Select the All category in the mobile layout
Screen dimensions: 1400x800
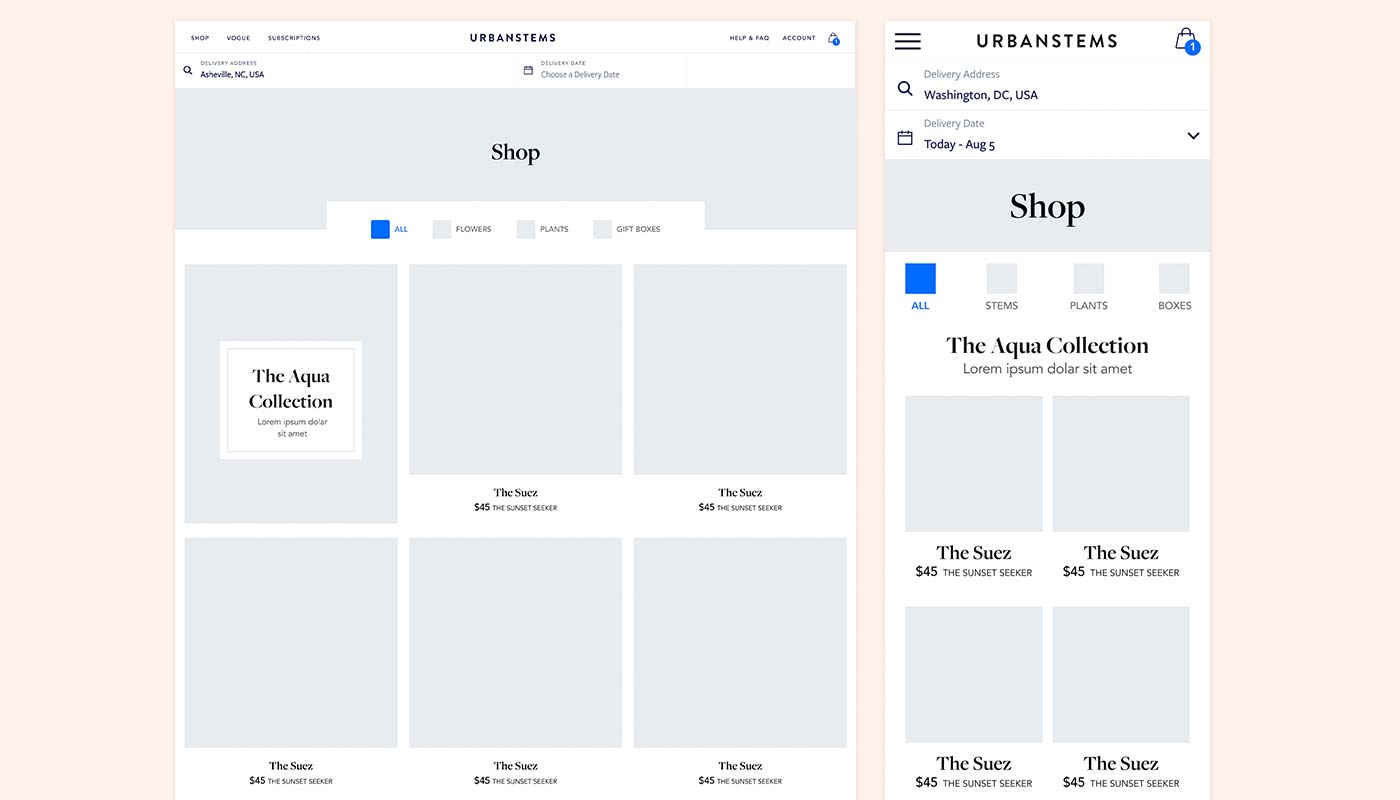click(x=920, y=287)
